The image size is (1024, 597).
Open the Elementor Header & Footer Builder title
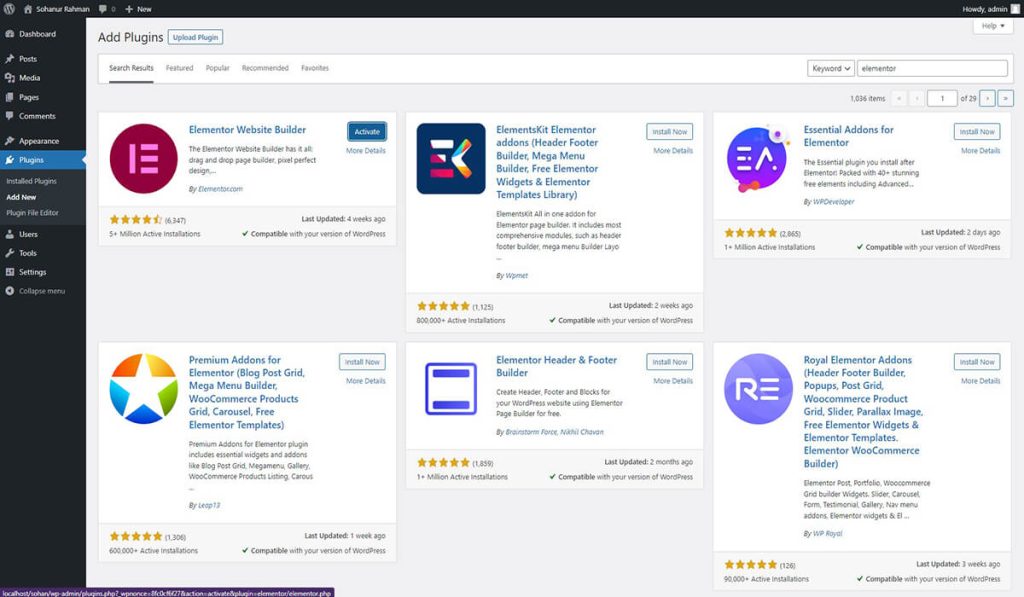pos(556,366)
